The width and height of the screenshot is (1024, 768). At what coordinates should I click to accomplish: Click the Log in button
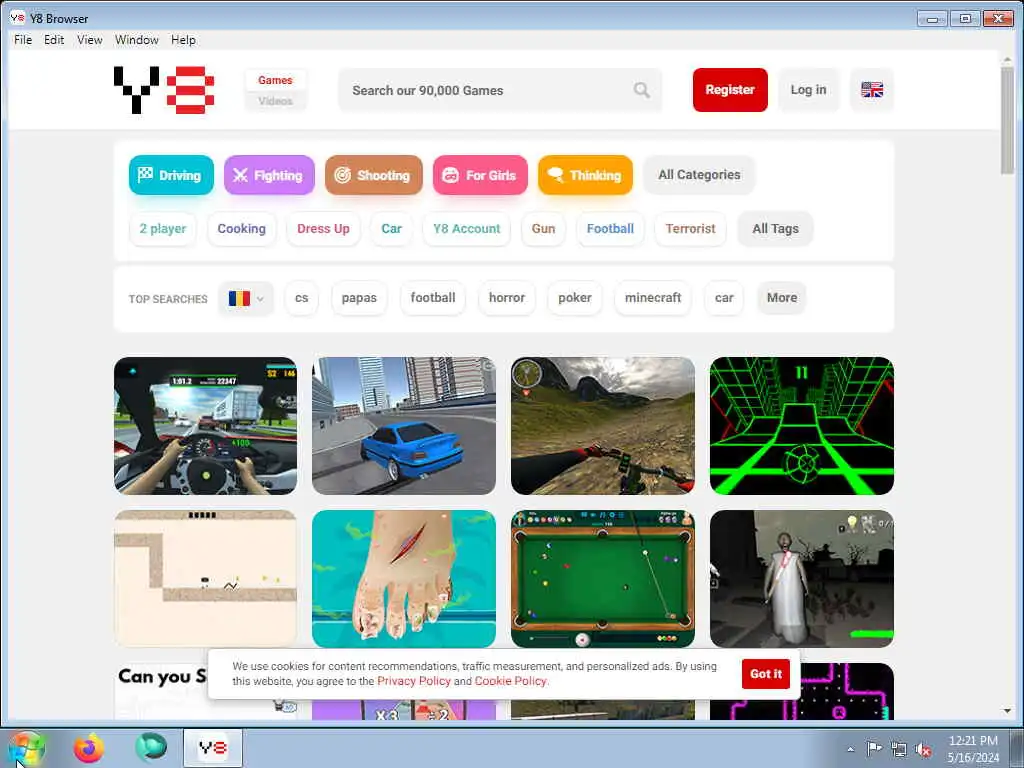(808, 89)
